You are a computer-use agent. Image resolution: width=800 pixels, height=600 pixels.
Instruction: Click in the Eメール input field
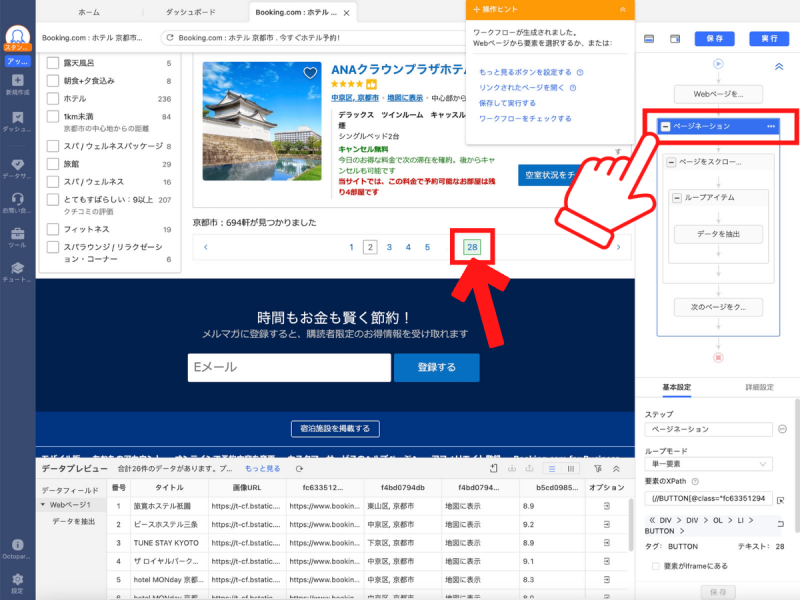(289, 367)
